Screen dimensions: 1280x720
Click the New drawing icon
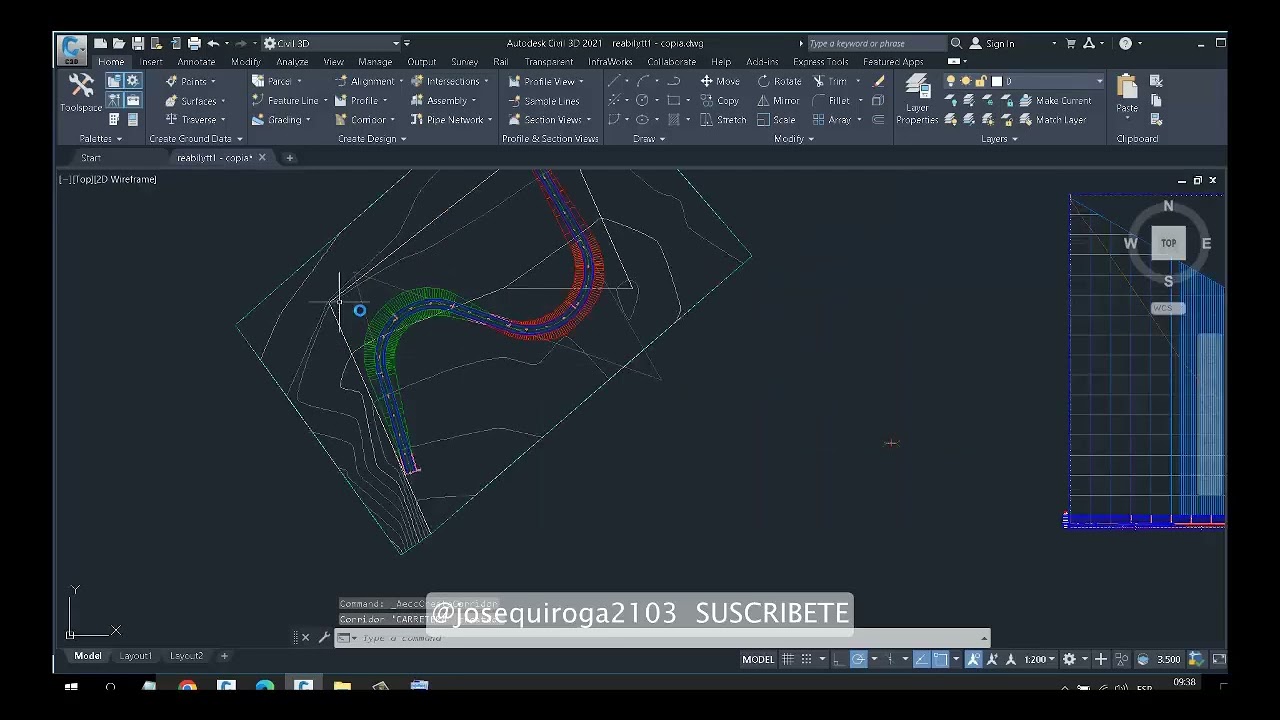100,44
